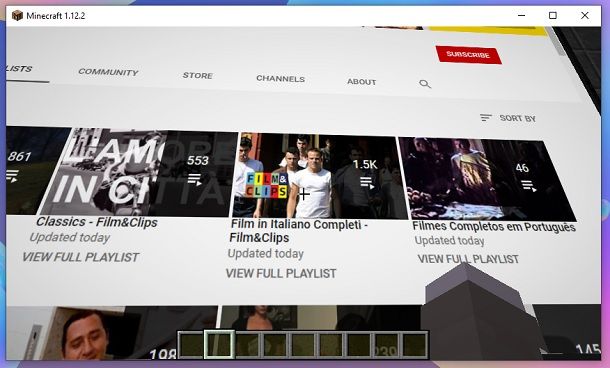Image resolution: width=610 pixels, height=368 pixels.
Task: View full playlist for Film in Italiano Completi
Action: tap(281, 273)
